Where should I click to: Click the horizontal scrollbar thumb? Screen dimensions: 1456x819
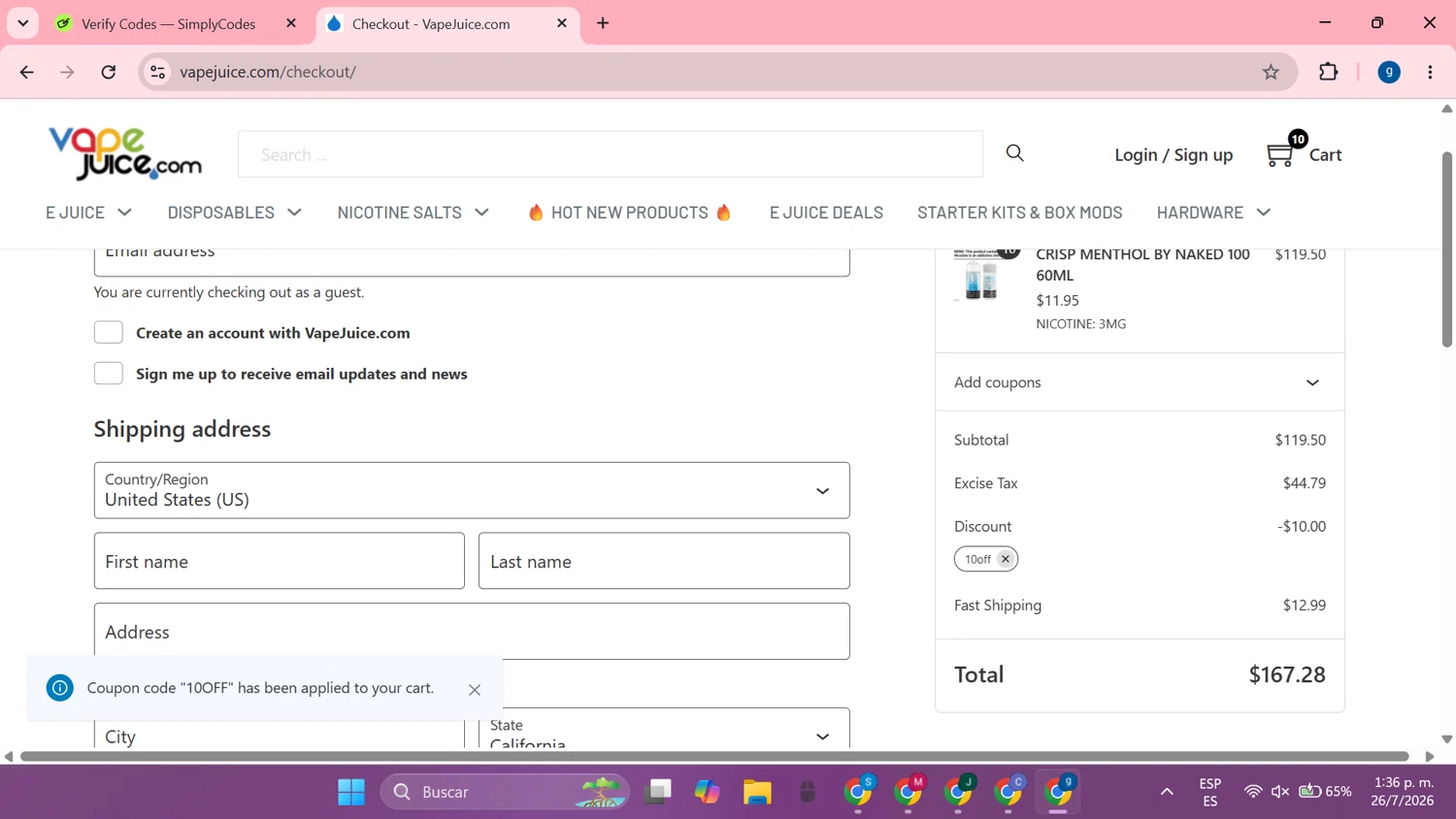[714, 756]
